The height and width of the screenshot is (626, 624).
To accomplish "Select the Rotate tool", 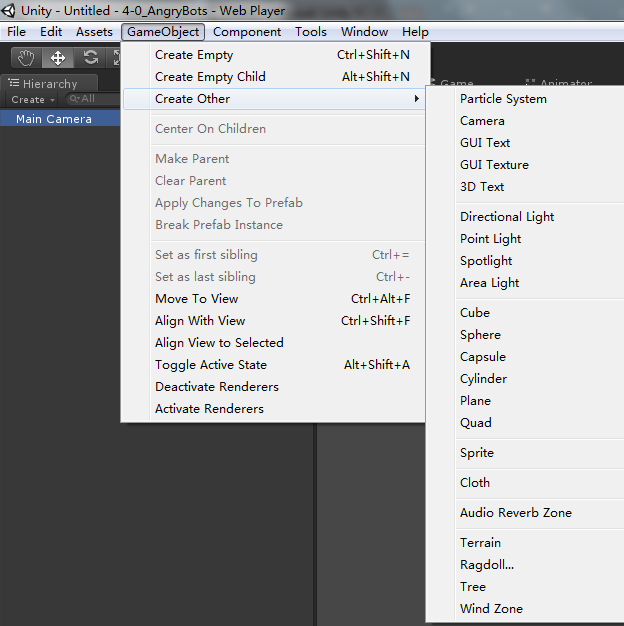I will pos(90,58).
